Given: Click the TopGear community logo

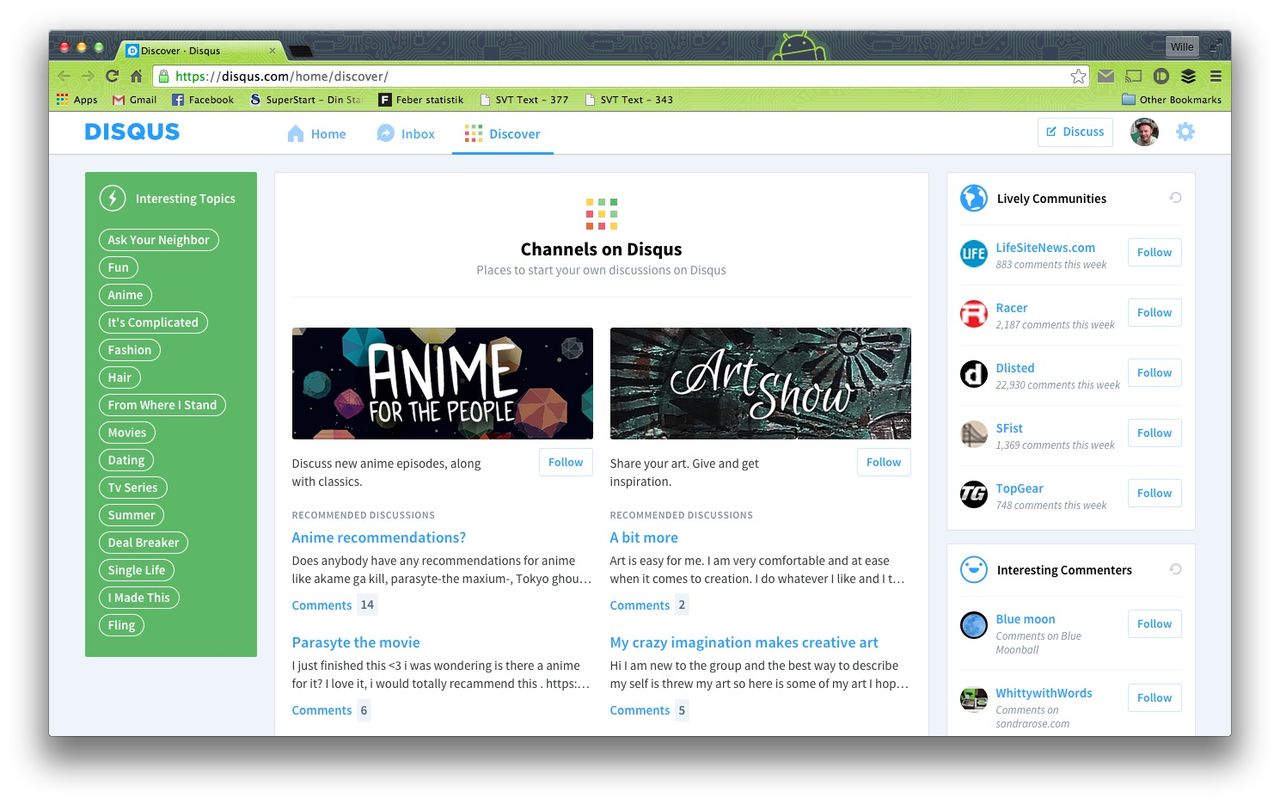Looking at the screenshot, I should tap(974, 494).
